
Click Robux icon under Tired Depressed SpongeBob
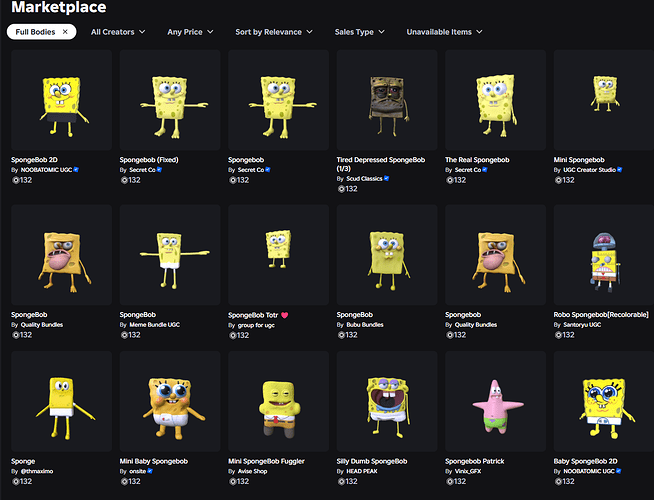tap(341, 188)
